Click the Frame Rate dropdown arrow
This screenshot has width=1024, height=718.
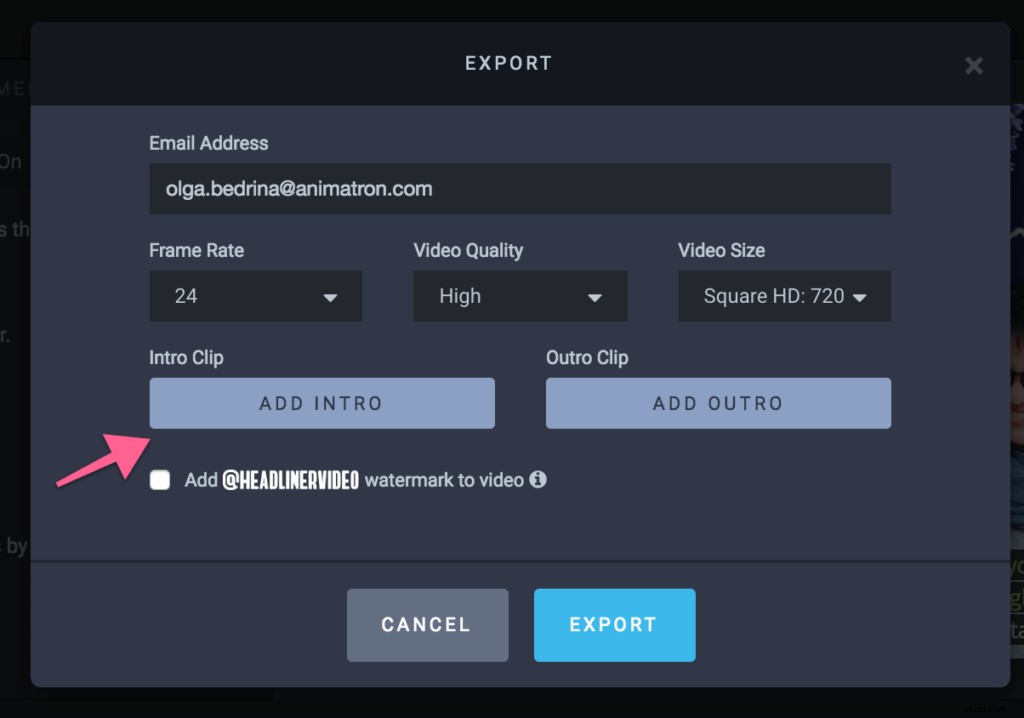click(x=330, y=296)
